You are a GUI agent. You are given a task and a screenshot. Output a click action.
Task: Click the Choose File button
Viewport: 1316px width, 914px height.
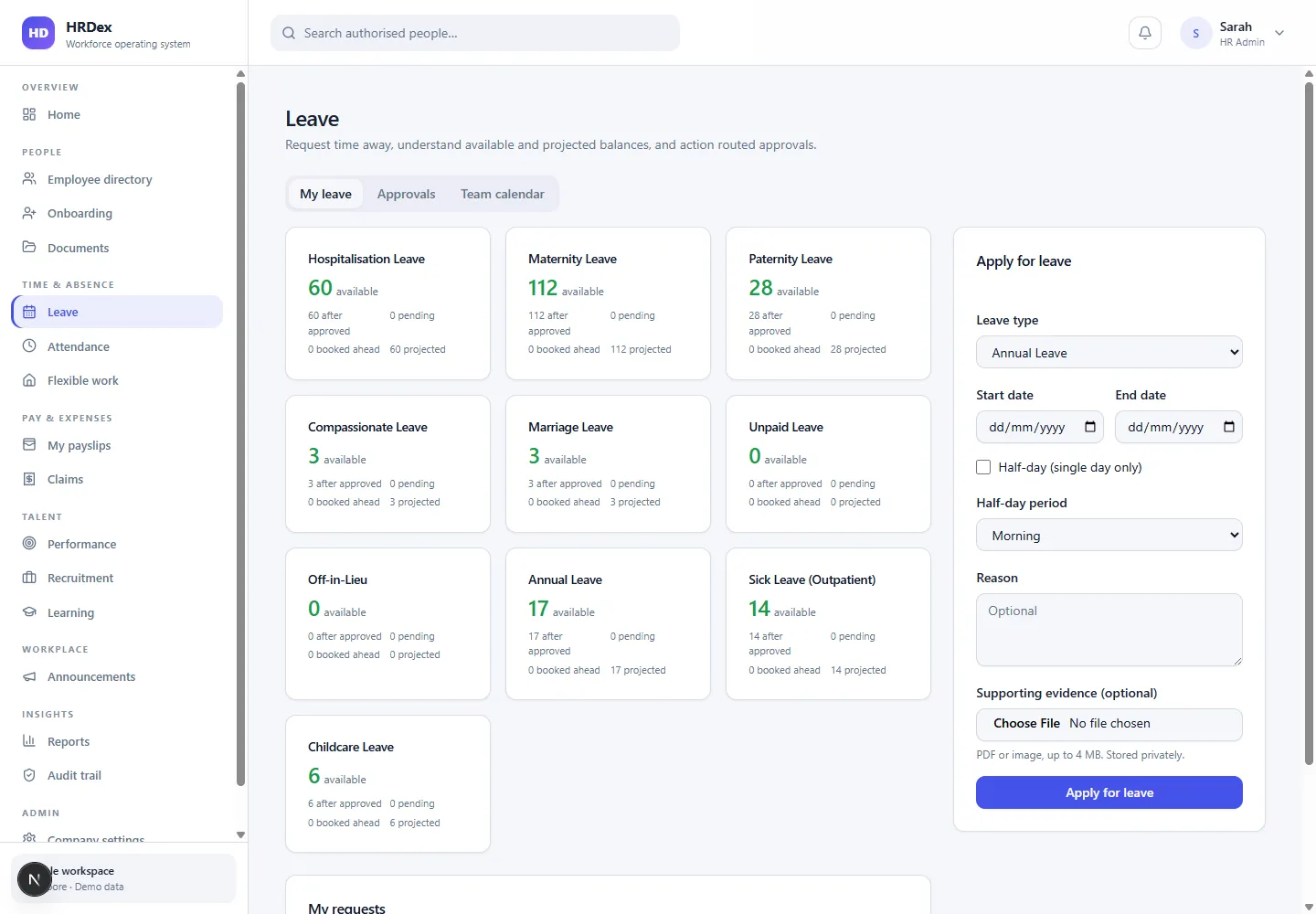pos(1026,723)
